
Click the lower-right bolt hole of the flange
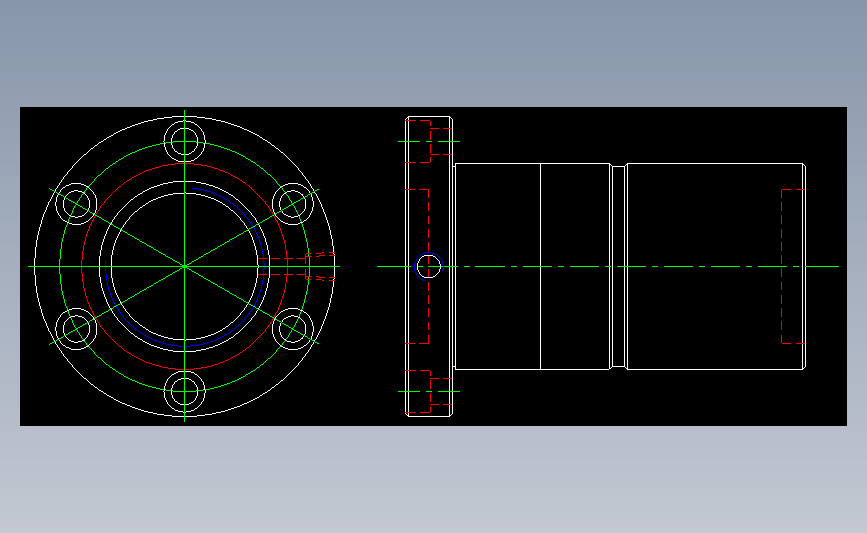coord(293,329)
